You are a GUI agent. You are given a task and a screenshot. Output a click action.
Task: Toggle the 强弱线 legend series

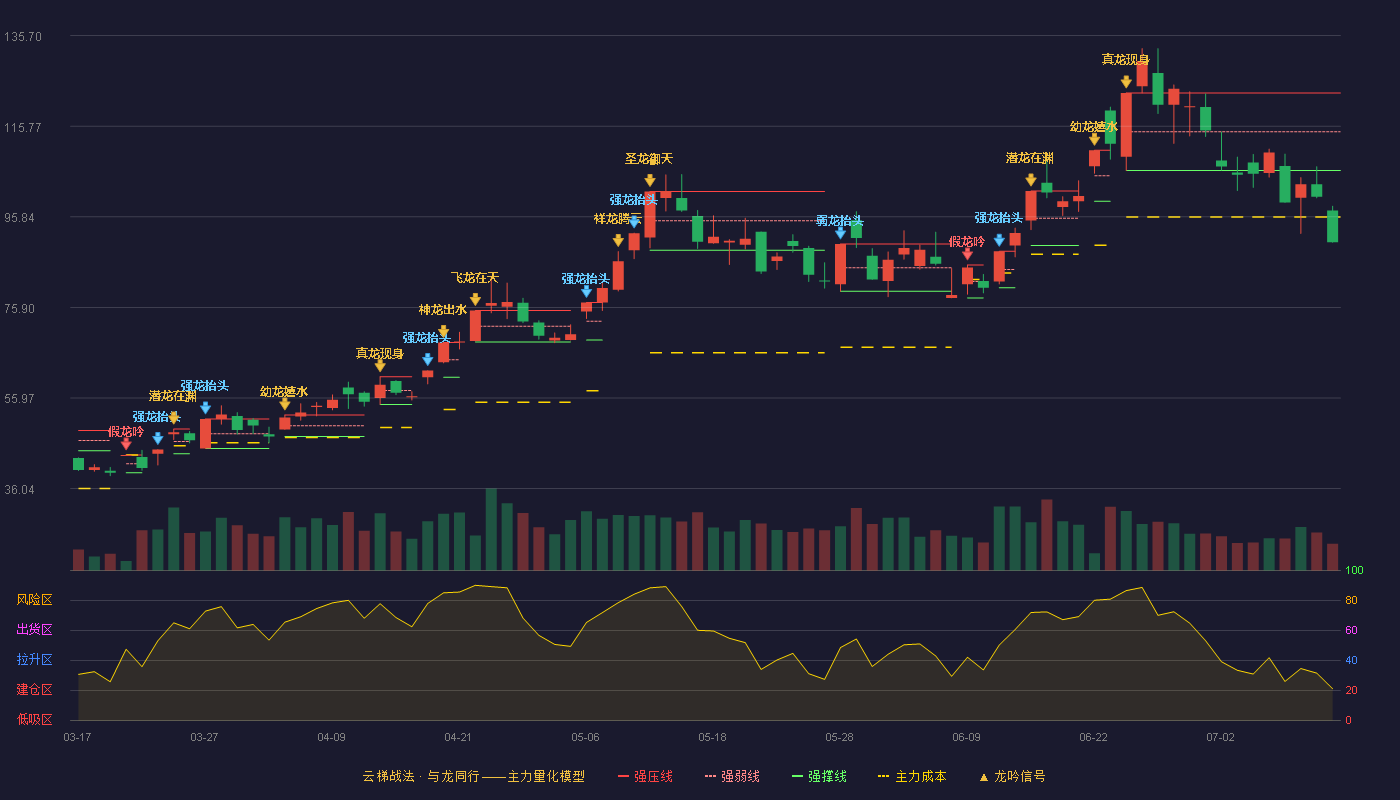pyautogui.click(x=732, y=776)
